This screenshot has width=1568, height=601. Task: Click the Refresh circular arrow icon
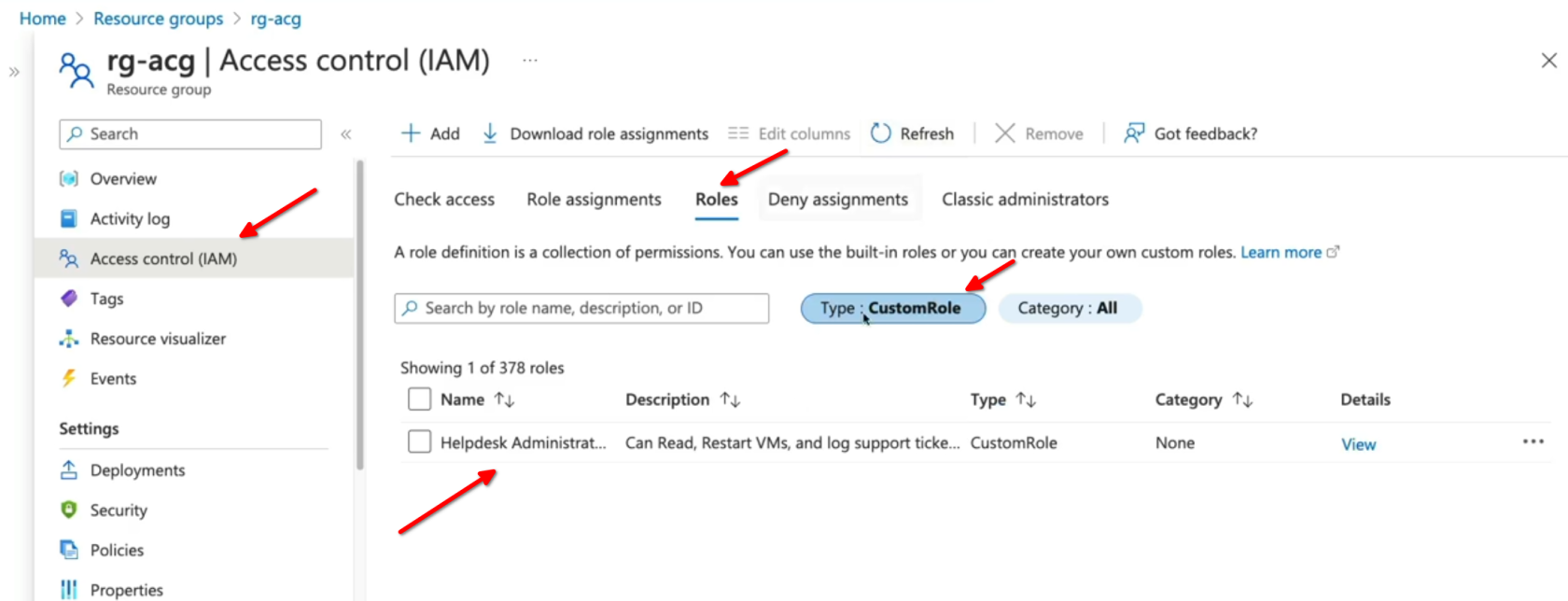tap(880, 133)
